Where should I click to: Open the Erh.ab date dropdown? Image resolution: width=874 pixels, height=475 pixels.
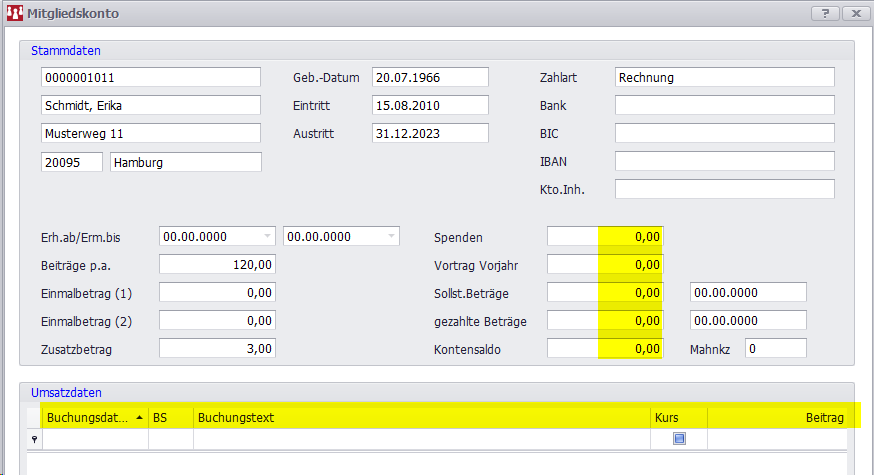pyautogui.click(x=267, y=237)
